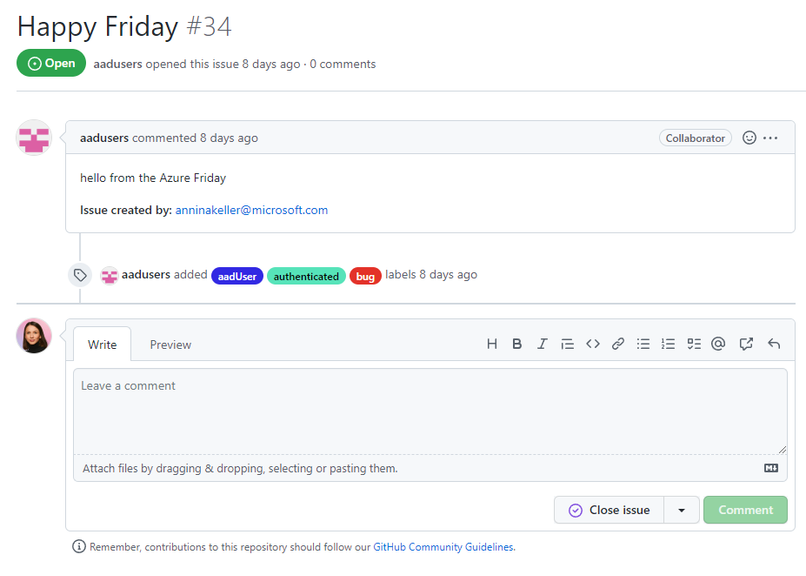Switch to the Preview tab

(171, 344)
